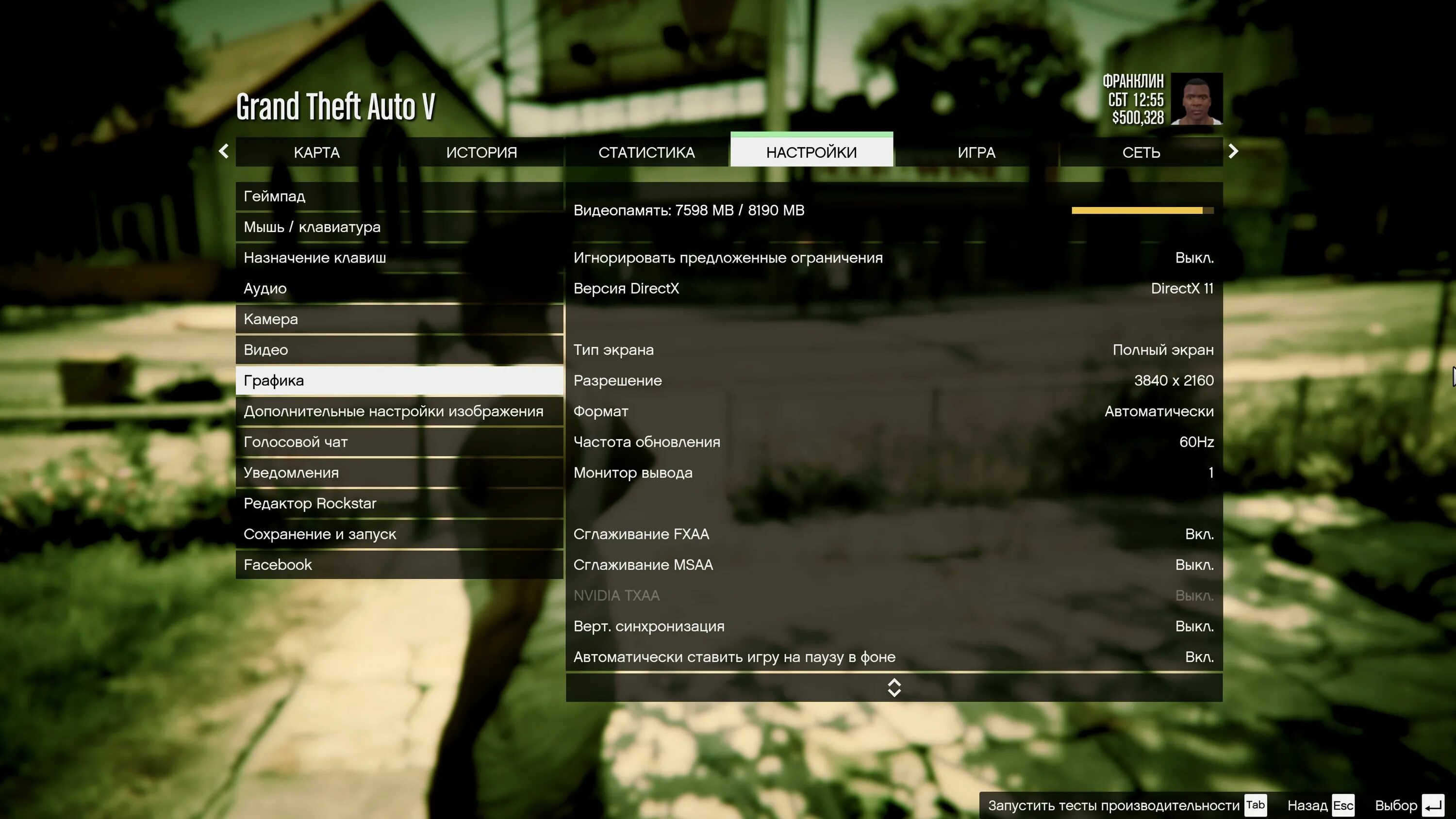1456x819 pixels.
Task: Click left navigation arrow to scroll tabs
Action: [x=221, y=152]
